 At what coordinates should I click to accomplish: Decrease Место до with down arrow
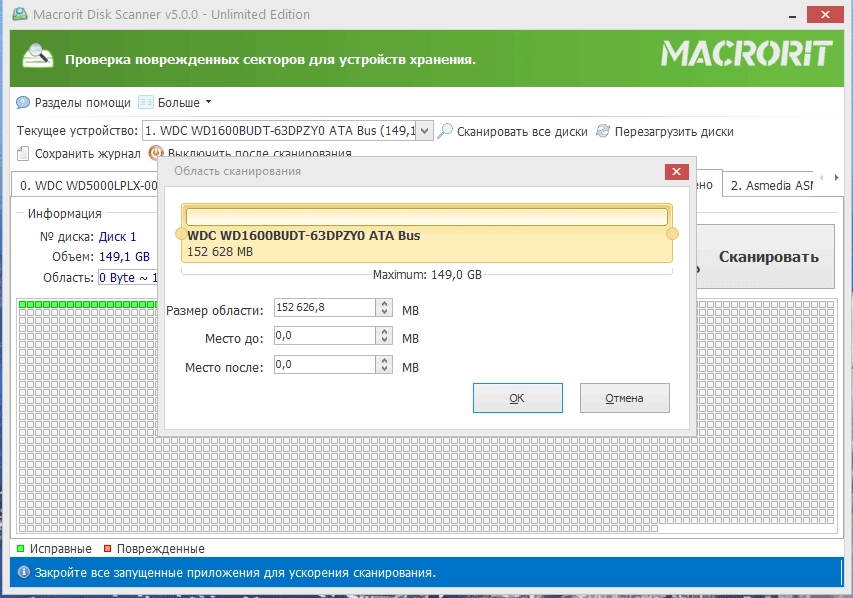[x=384, y=340]
